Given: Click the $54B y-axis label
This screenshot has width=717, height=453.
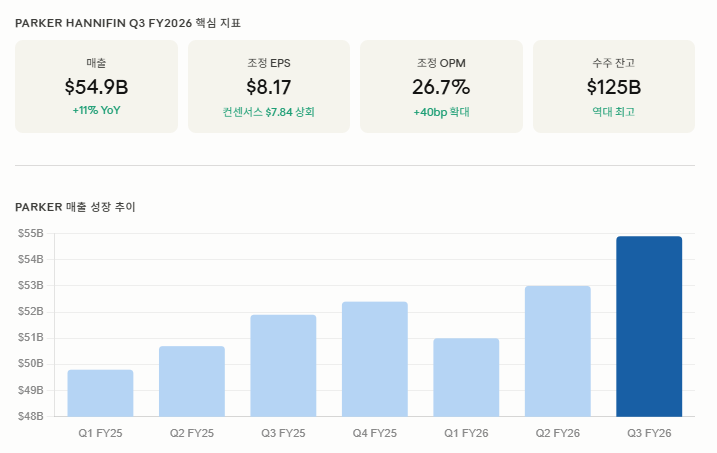Looking at the screenshot, I should [31, 260].
